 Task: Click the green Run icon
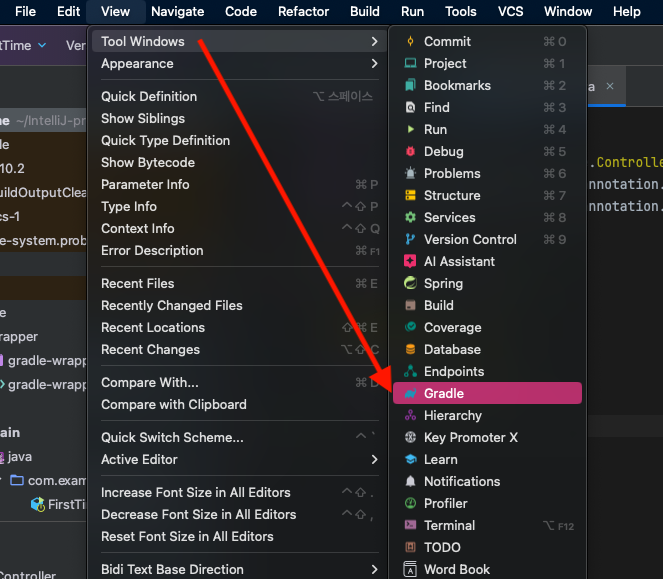[410, 129]
